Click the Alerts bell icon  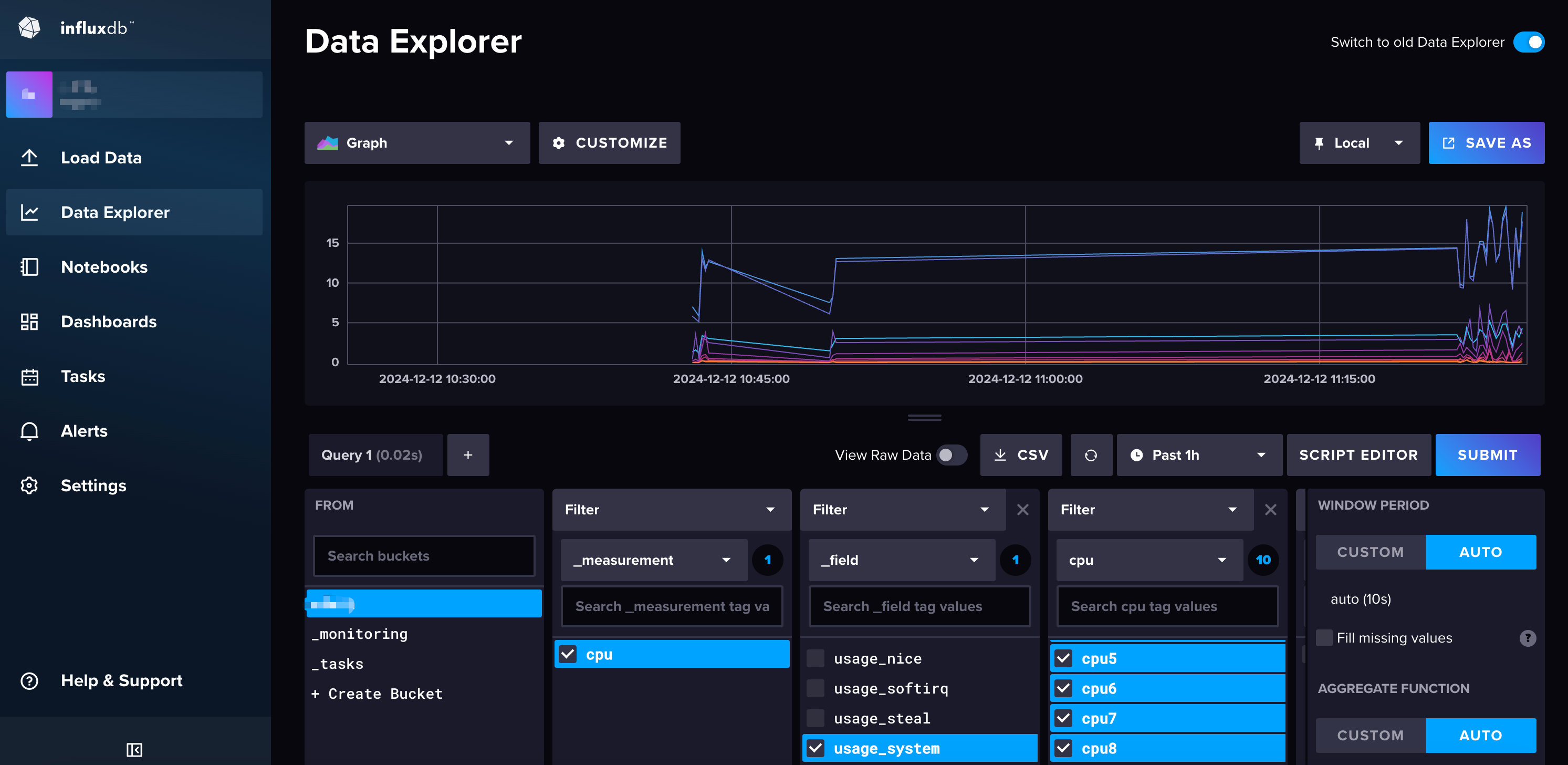tap(29, 431)
